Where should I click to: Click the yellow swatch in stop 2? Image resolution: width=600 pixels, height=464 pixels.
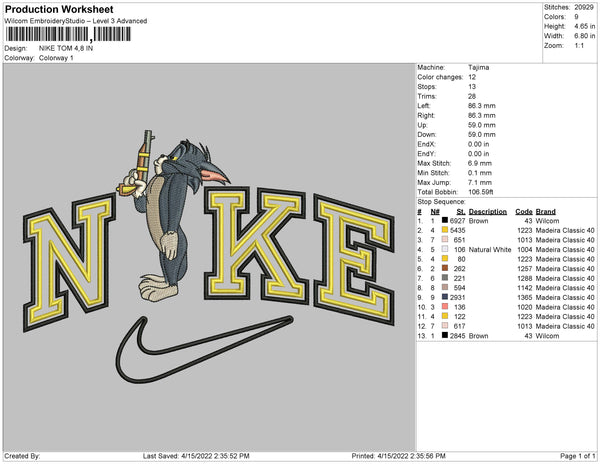tap(445, 230)
